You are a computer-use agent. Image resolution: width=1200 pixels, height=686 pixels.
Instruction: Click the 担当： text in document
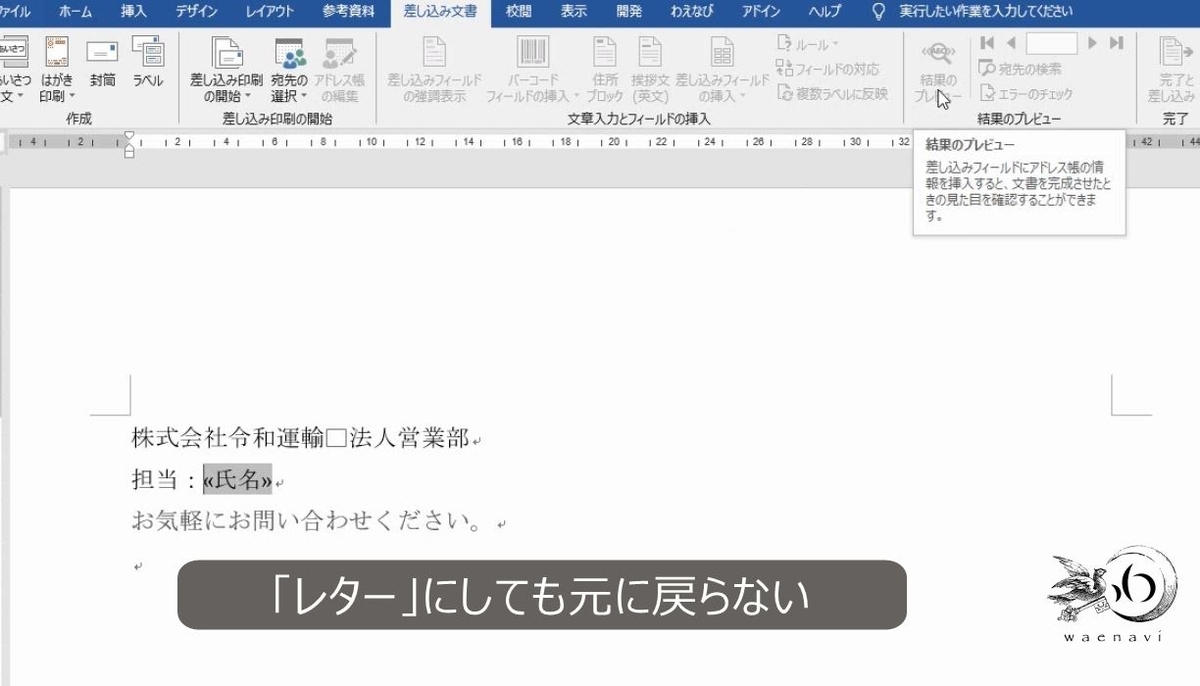(166, 481)
